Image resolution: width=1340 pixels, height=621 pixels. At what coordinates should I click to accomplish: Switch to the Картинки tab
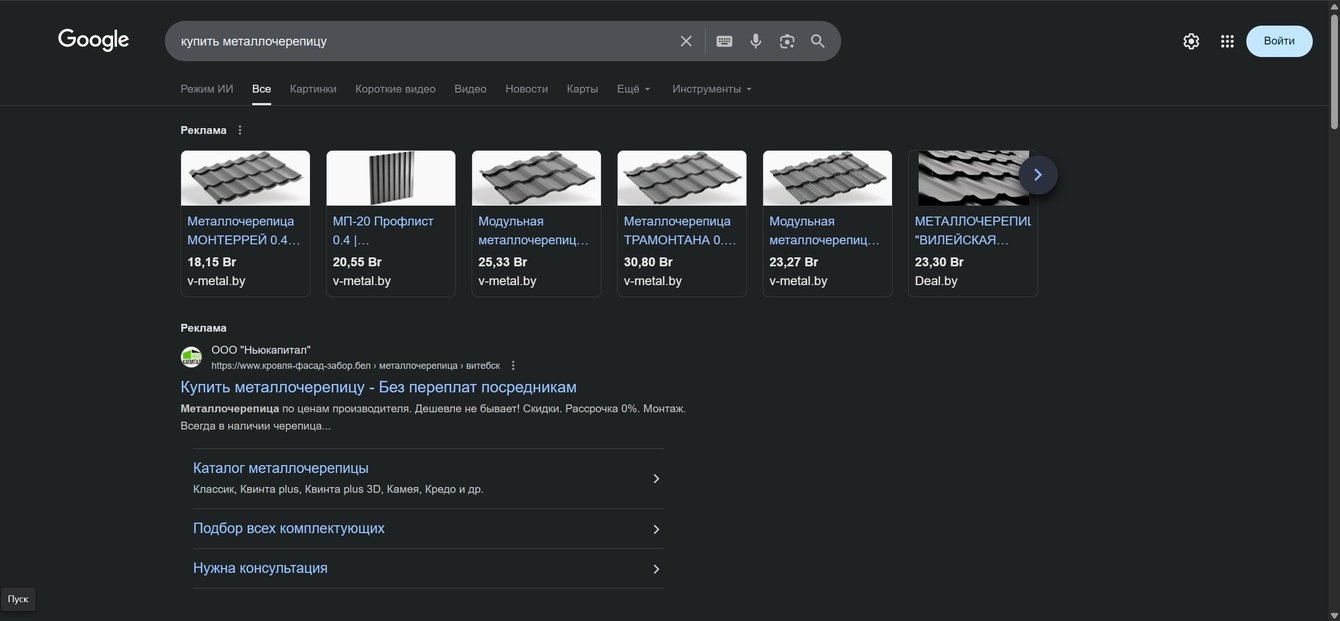[x=313, y=89]
